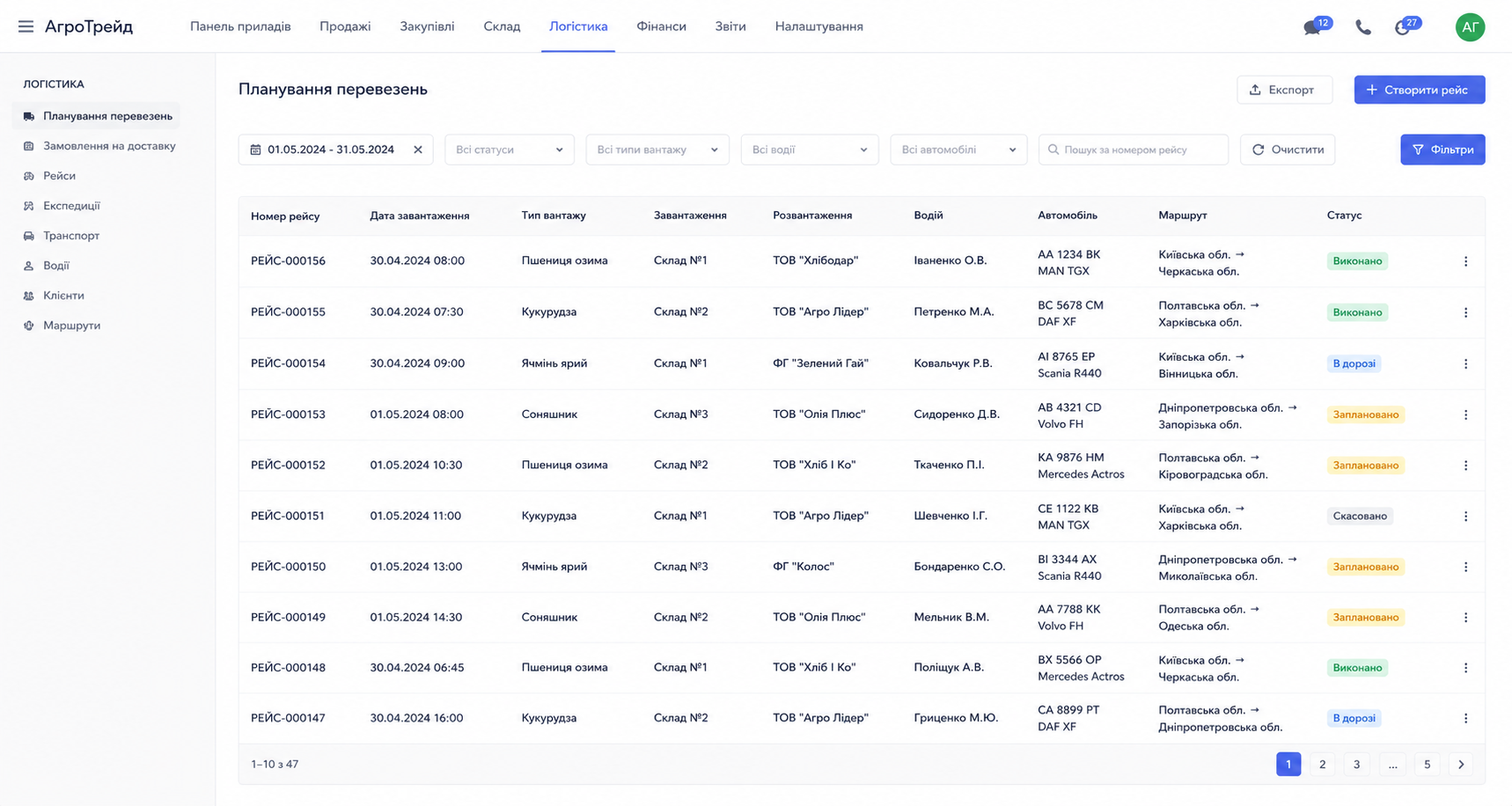This screenshot has width=1512, height=806.
Task: Open row actions for РЕЙС-000155
Action: [x=1465, y=312]
